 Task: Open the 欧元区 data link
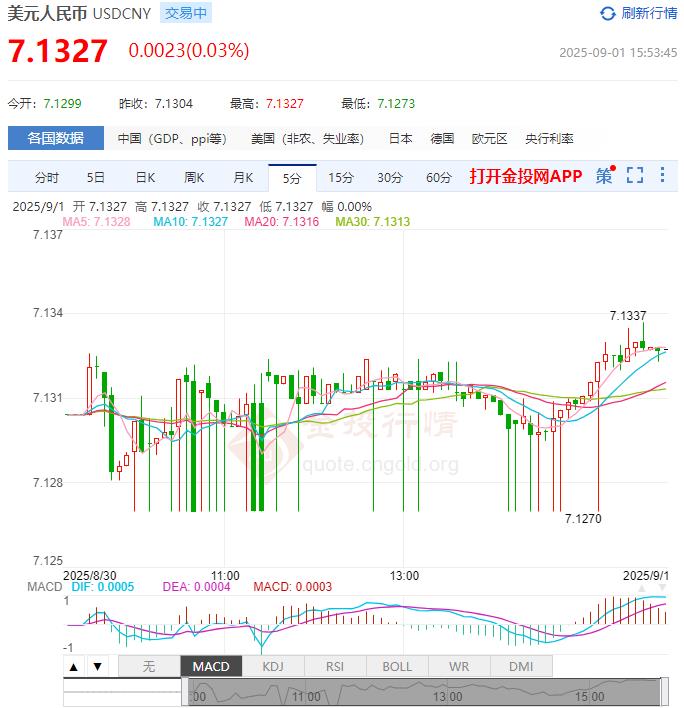tap(489, 139)
